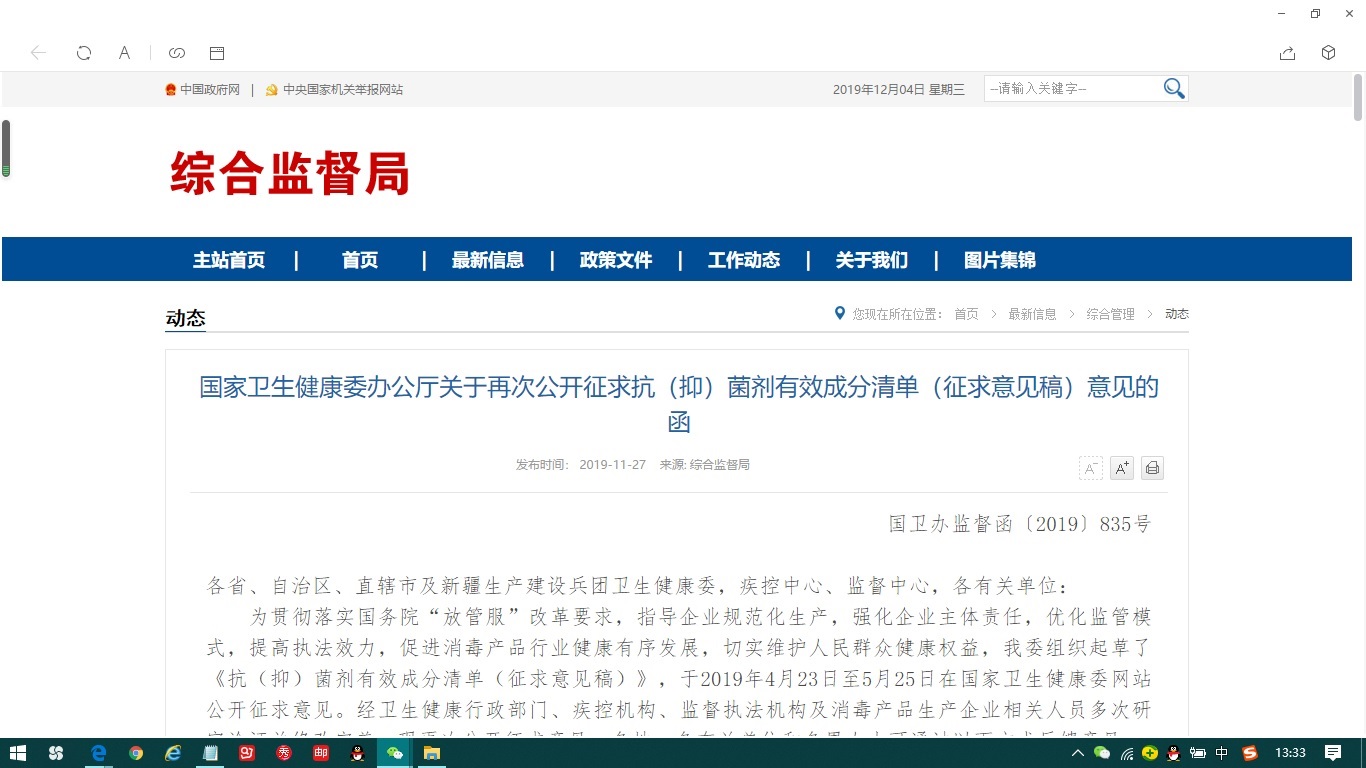Open the 中国政府网 link
1366x768 pixels.
[209, 90]
